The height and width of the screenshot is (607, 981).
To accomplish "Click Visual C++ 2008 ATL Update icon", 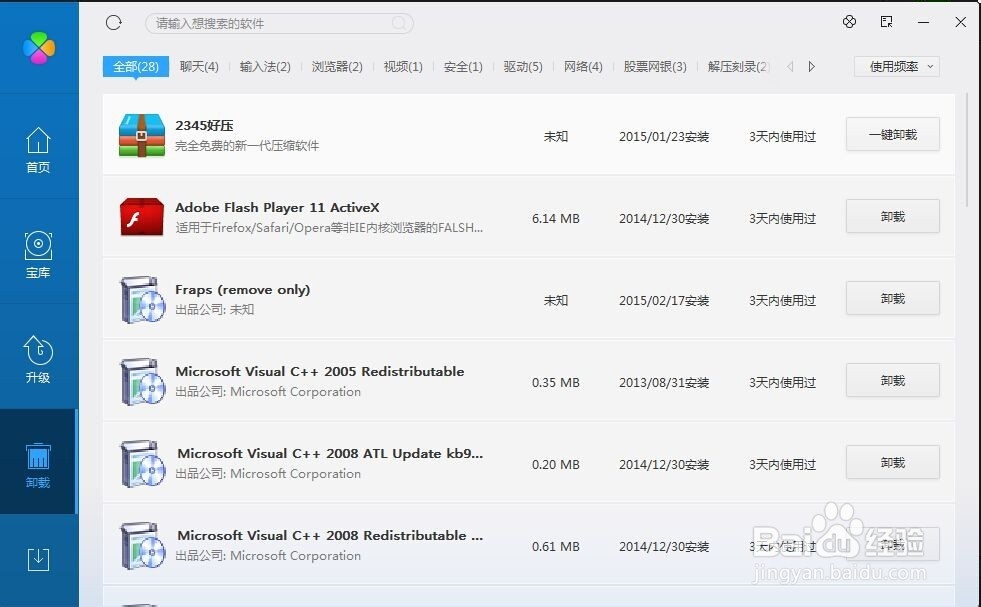I will coord(143,464).
